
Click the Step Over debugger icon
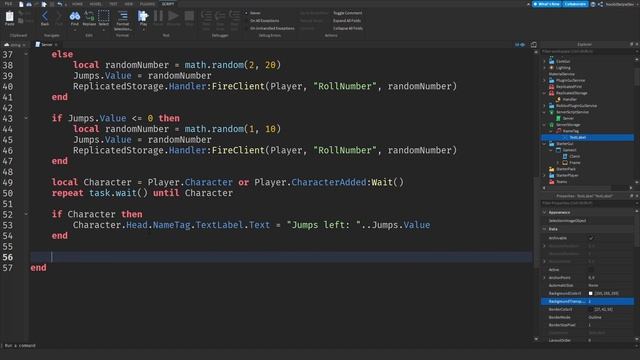pos(220,16)
